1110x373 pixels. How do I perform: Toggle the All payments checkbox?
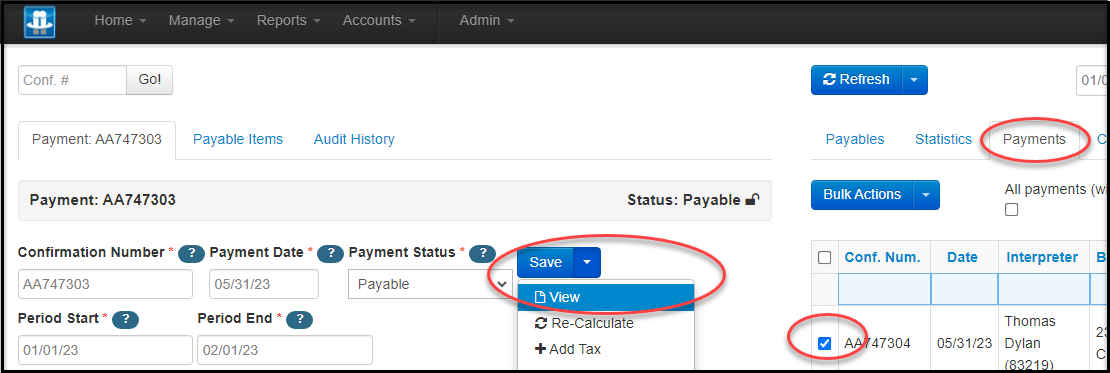(x=1012, y=210)
